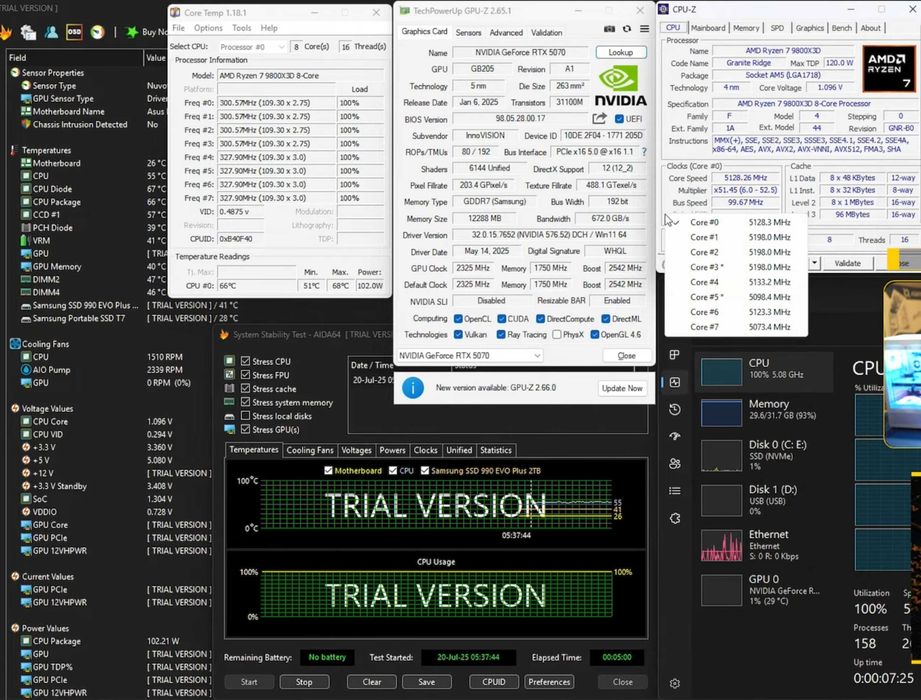Image resolution: width=921 pixels, height=700 pixels.
Task: Switch to the Sensors tab in GPU-Z
Action: [468, 32]
